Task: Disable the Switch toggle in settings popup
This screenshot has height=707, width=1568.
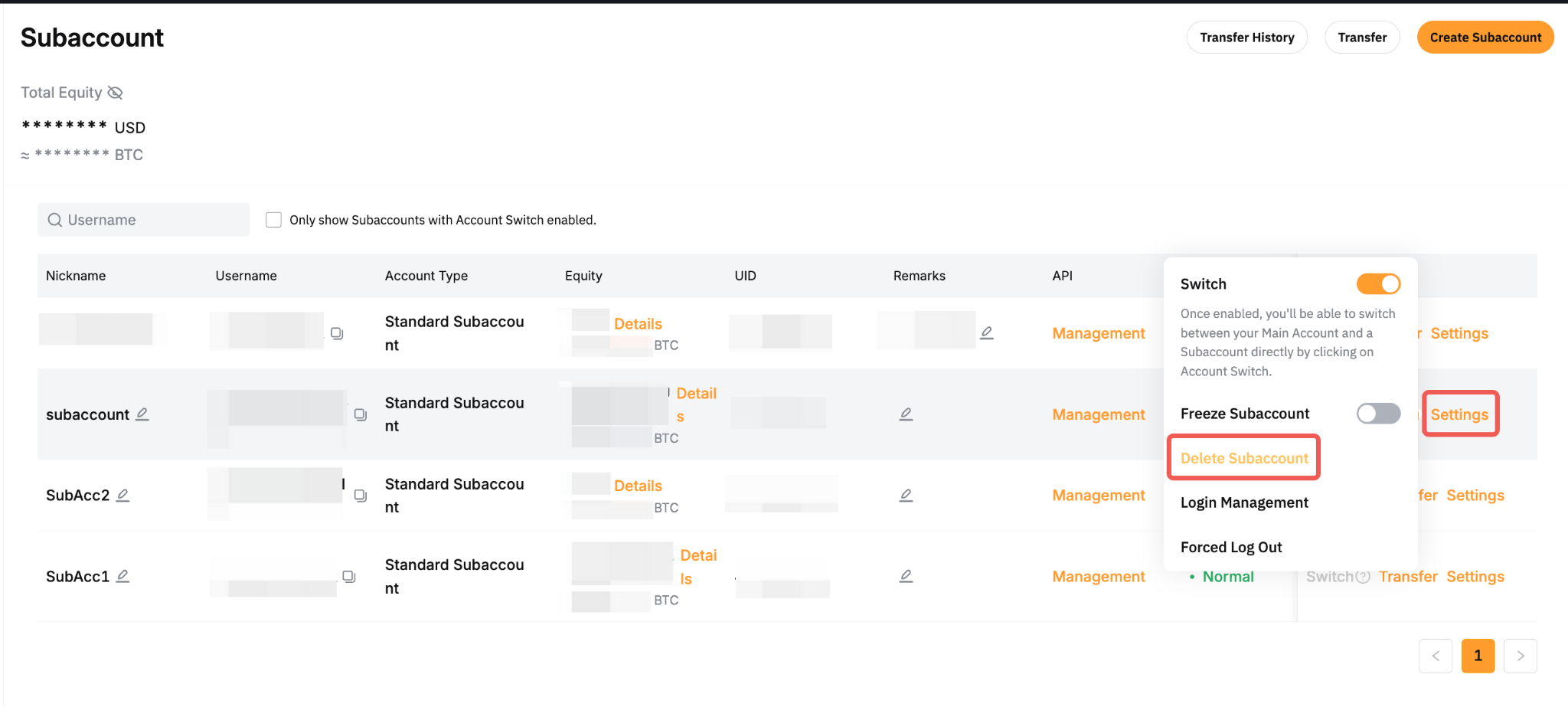Action: pos(1378,284)
